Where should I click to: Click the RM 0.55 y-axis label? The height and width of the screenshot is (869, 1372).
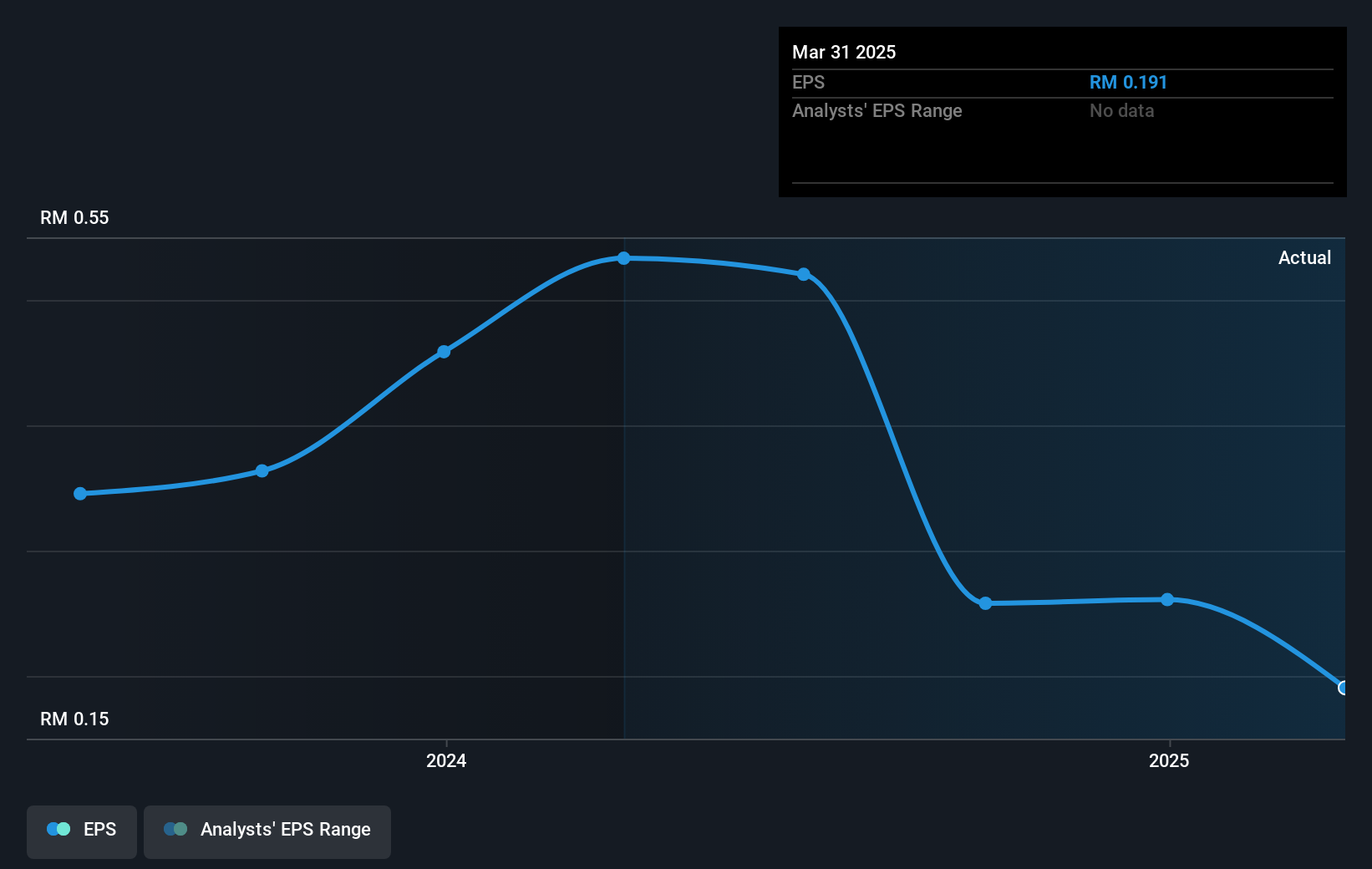(74, 217)
